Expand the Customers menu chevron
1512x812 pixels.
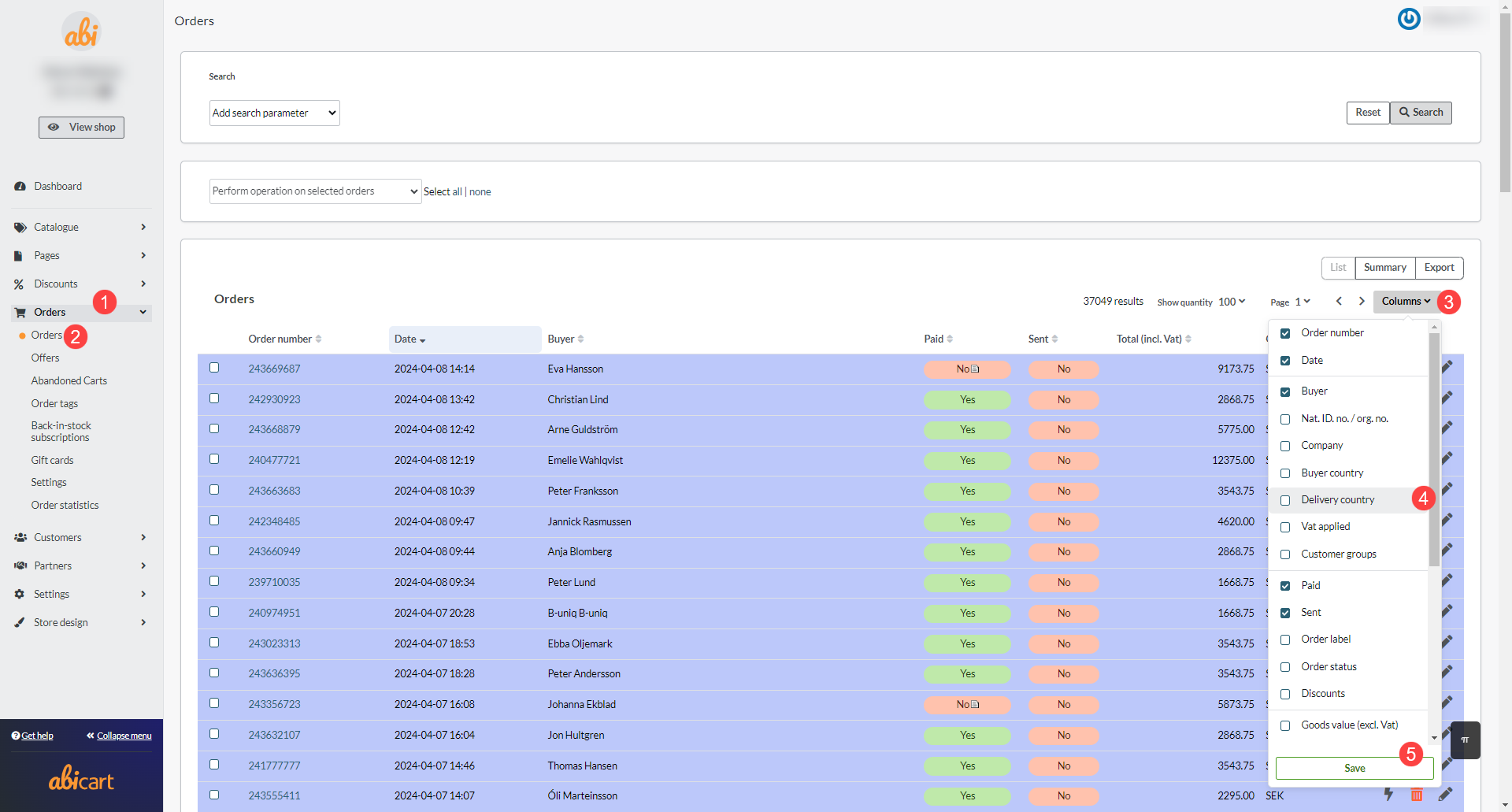coord(143,538)
